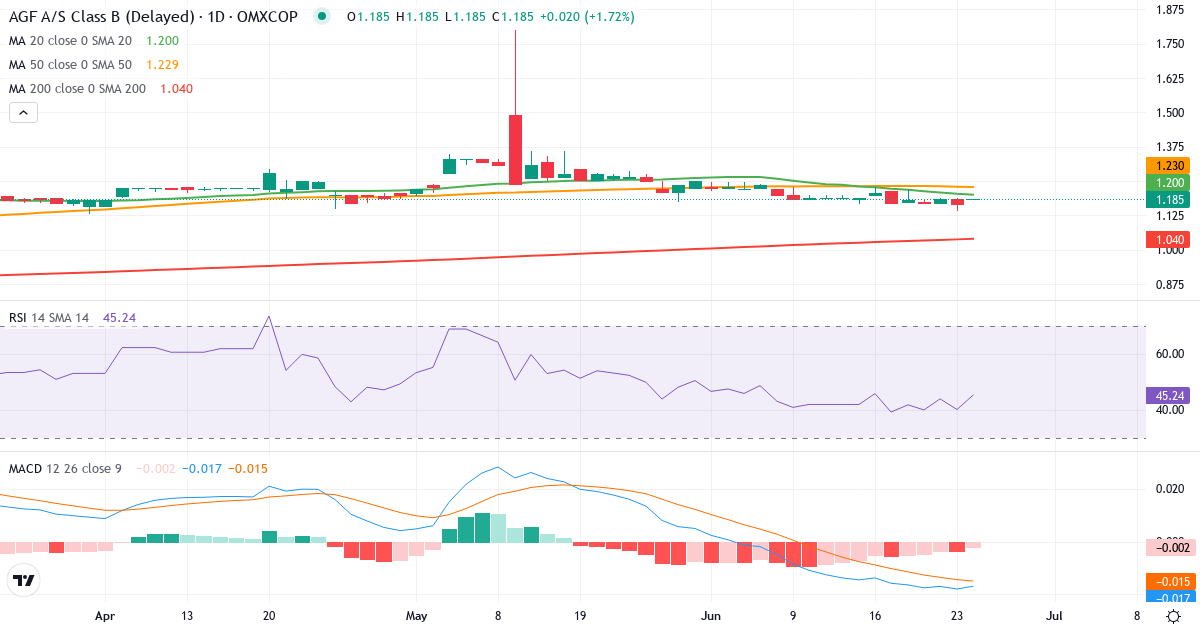
Task: Click the MACD 0.020 scale value
Action: pos(1171,488)
